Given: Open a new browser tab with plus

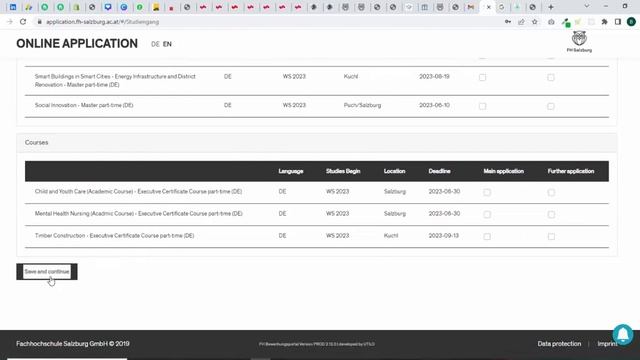Looking at the screenshot, I should point(551,7).
